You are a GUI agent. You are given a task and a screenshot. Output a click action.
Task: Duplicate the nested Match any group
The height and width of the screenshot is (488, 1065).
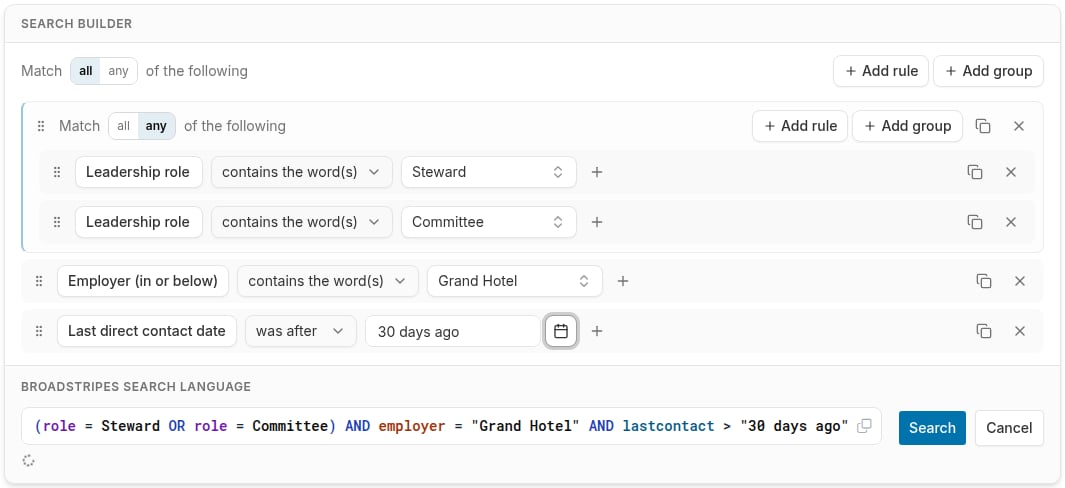[983, 126]
